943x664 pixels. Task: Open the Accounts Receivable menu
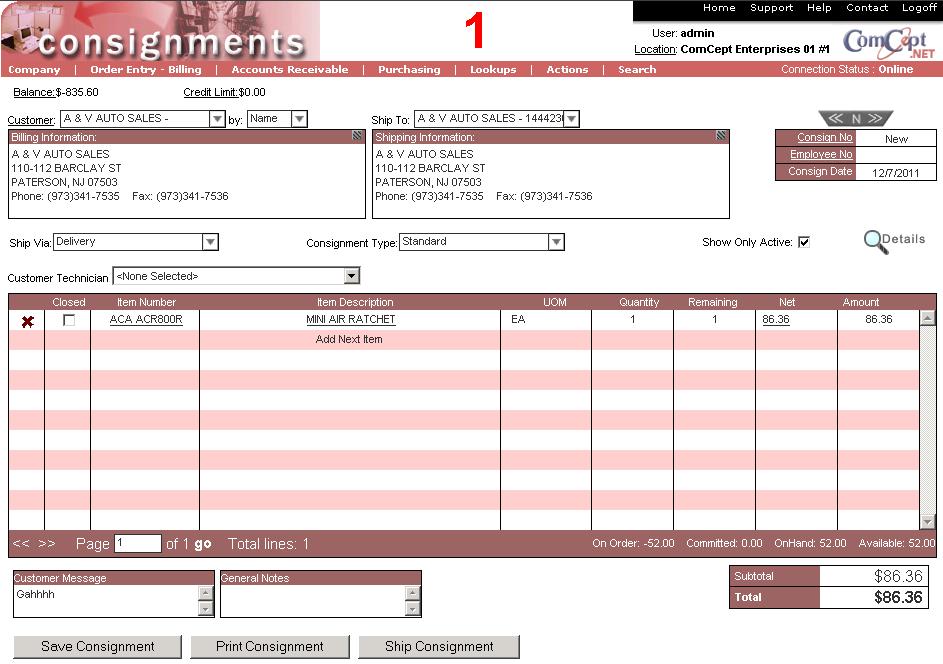coord(290,70)
